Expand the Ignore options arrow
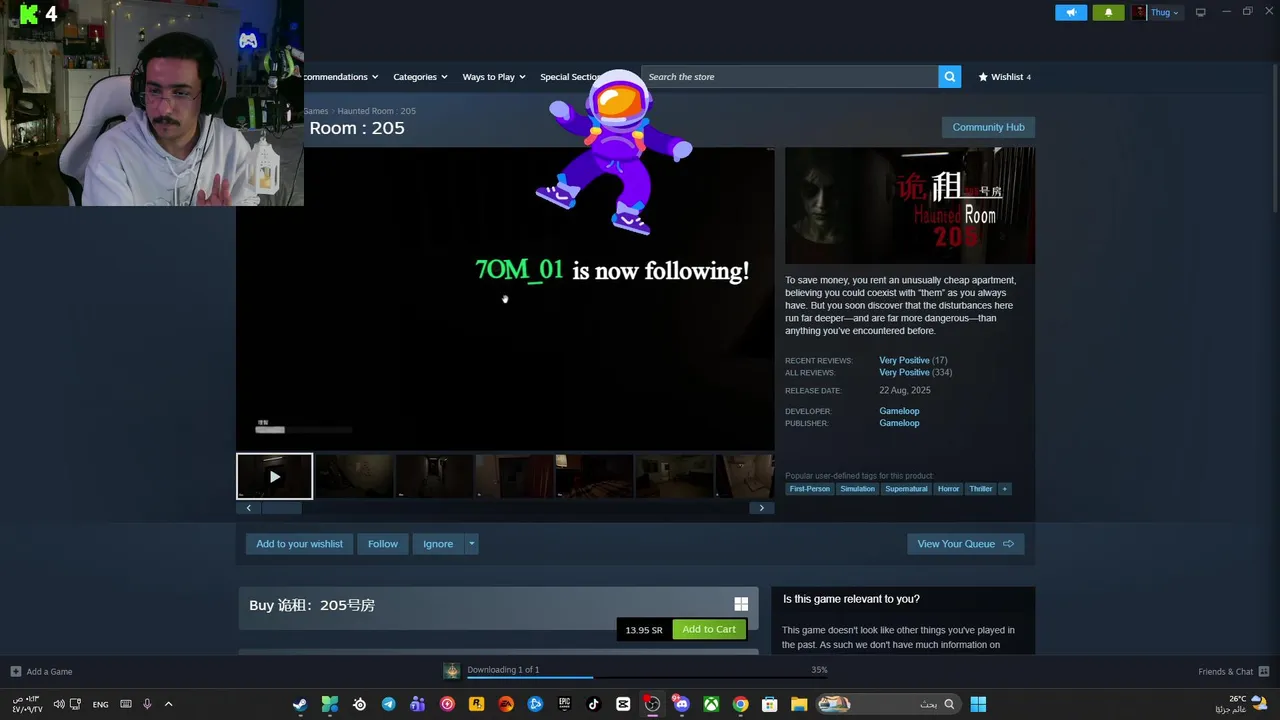1280x720 pixels. (x=472, y=544)
